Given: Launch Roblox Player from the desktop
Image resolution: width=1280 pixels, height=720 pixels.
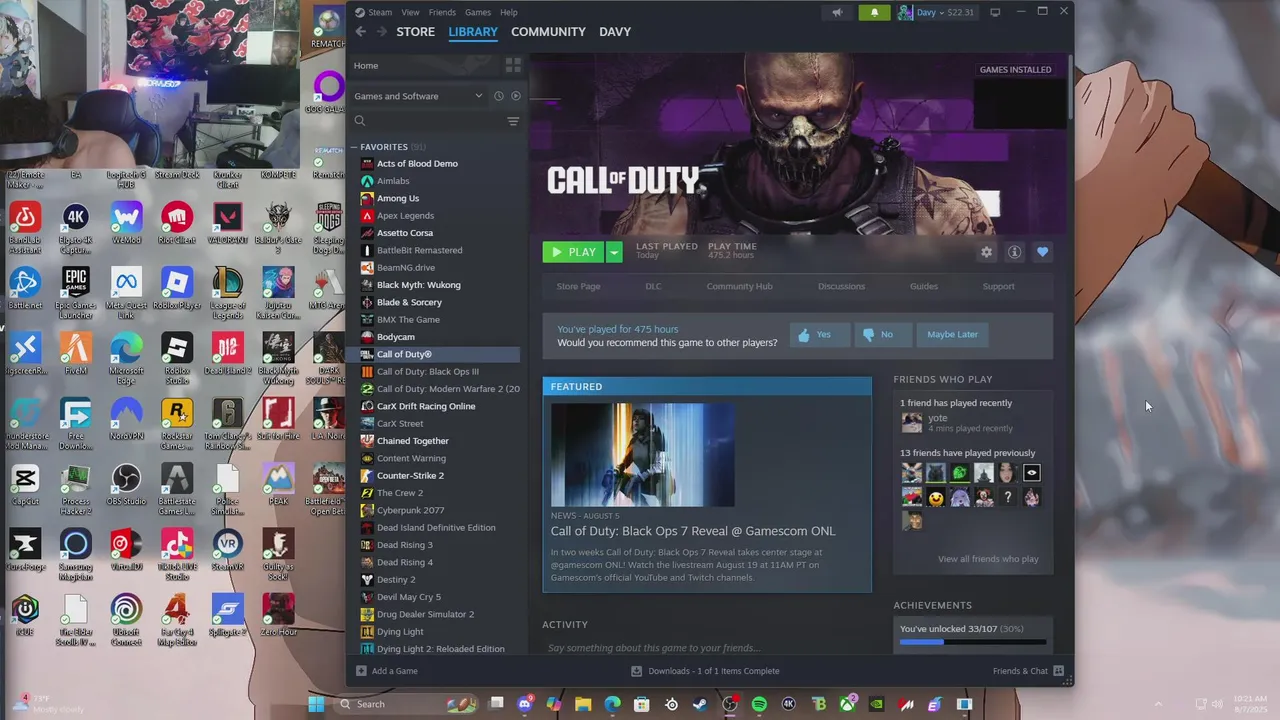Looking at the screenshot, I should (177, 288).
